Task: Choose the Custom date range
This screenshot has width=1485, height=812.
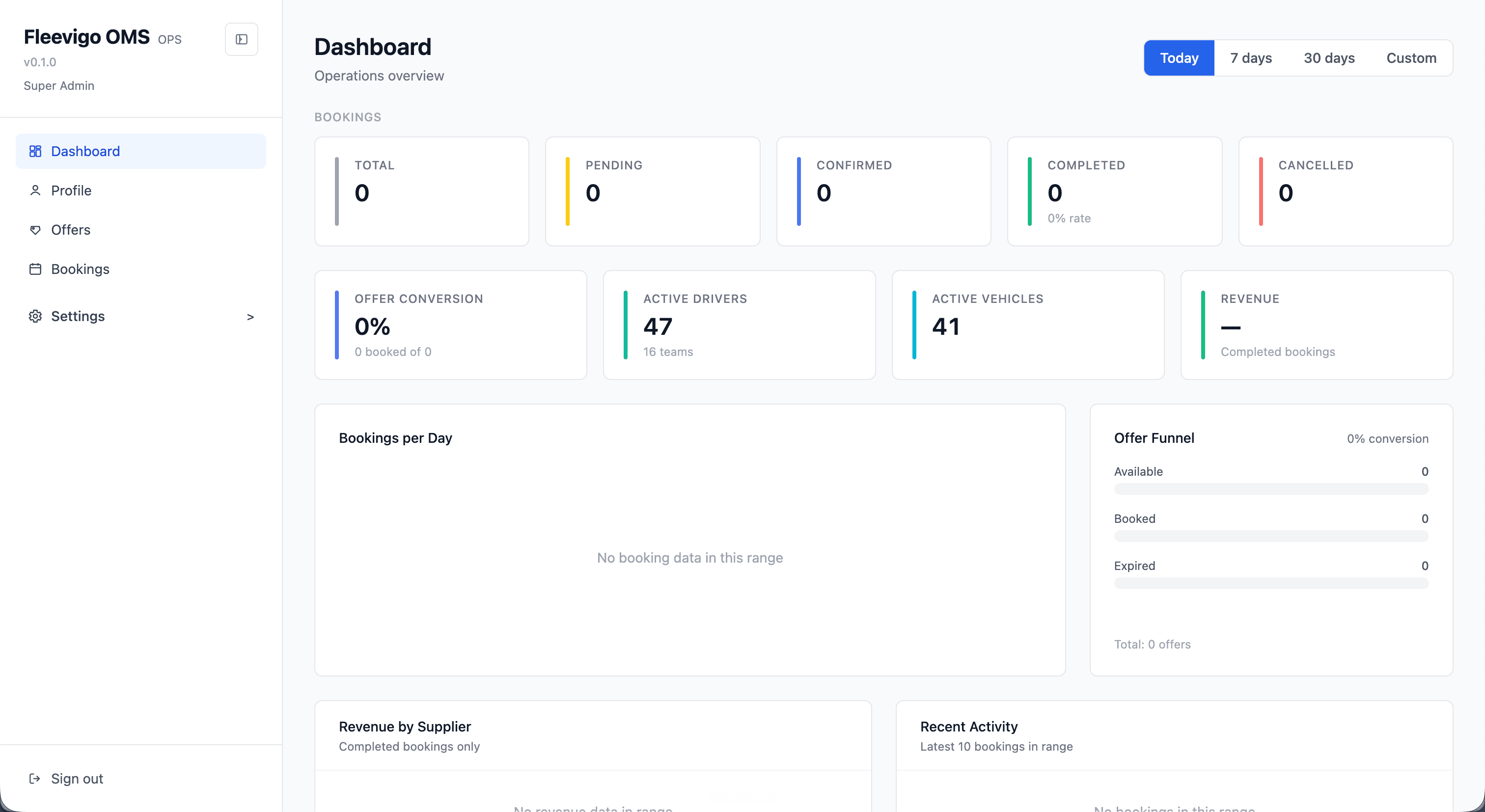Action: [1411, 57]
